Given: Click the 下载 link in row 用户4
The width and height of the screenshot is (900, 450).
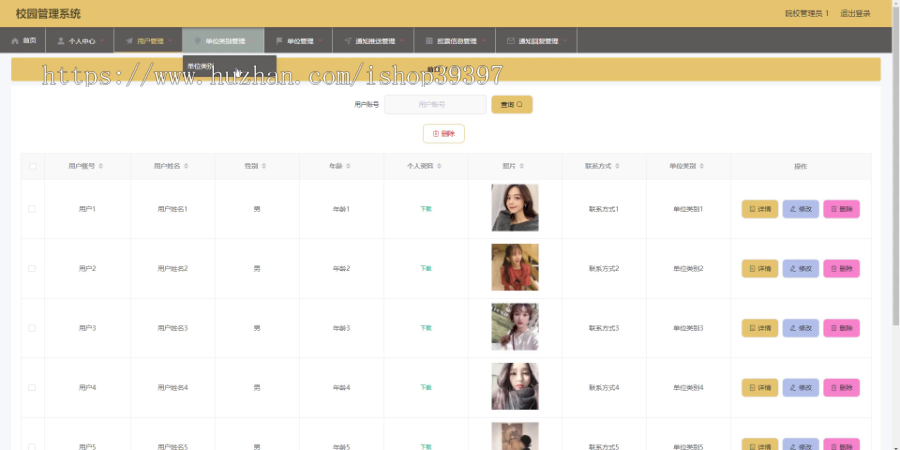Looking at the screenshot, I should click(426, 388).
